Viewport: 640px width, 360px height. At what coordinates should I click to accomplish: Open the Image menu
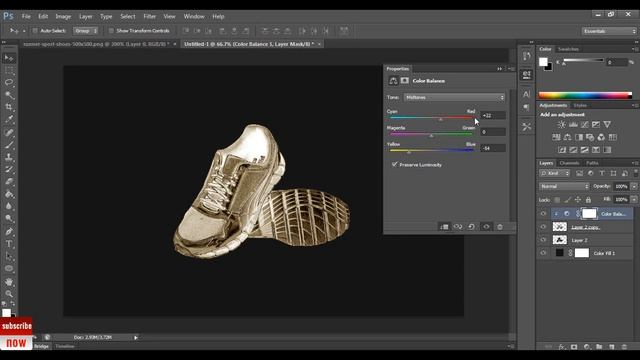pyautogui.click(x=63, y=16)
